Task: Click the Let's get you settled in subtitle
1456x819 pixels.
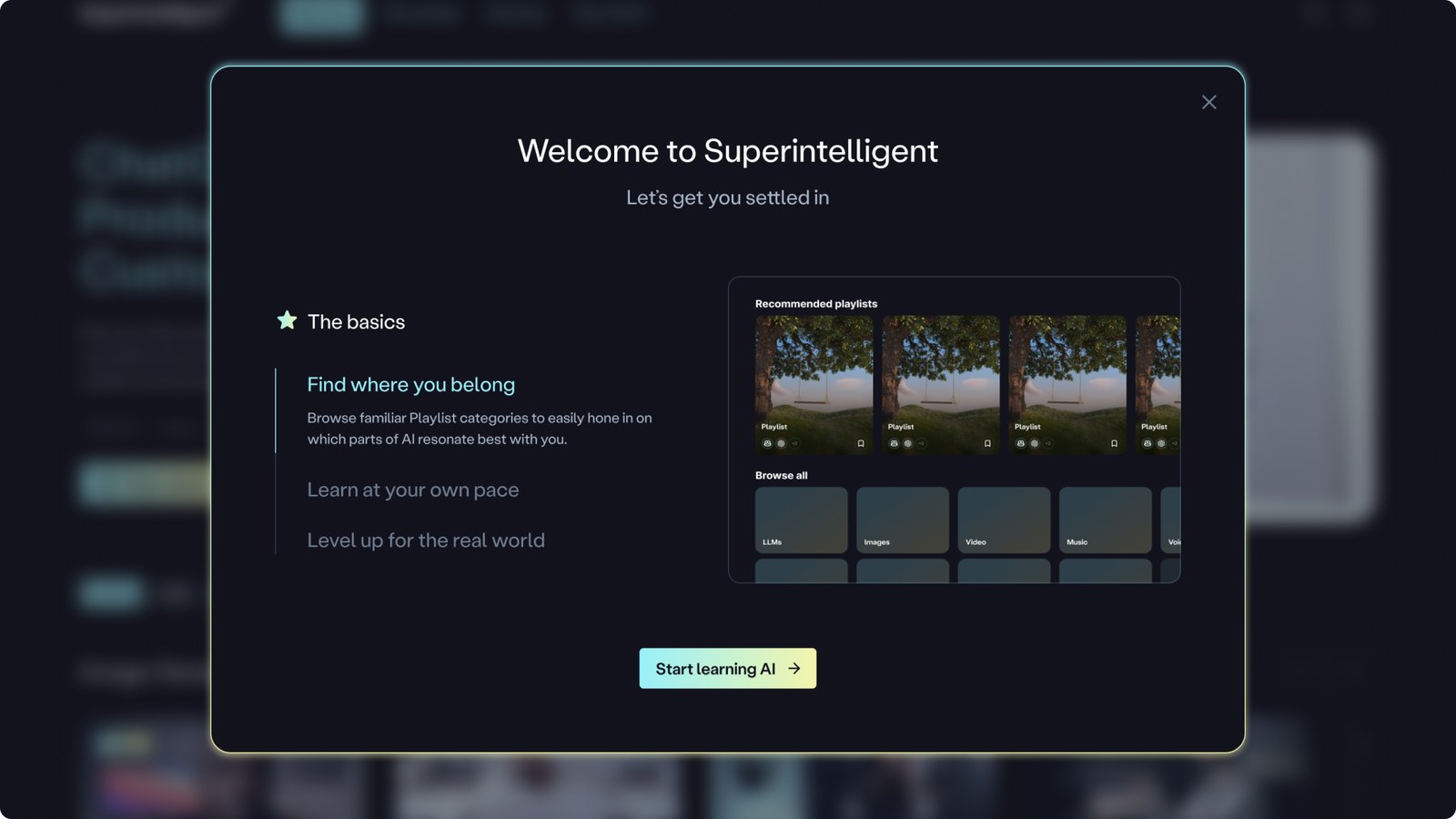Action: pyautogui.click(x=727, y=197)
